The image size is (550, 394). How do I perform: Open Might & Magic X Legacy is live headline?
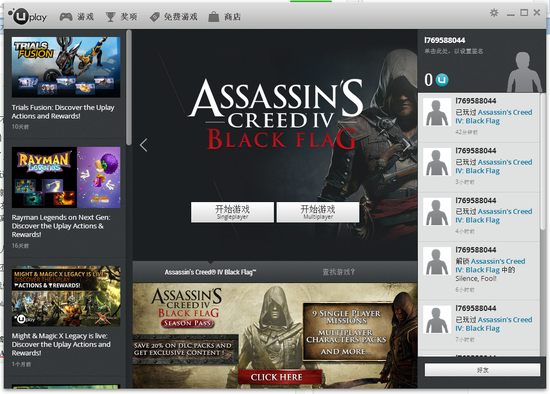pyautogui.click(x=61, y=344)
